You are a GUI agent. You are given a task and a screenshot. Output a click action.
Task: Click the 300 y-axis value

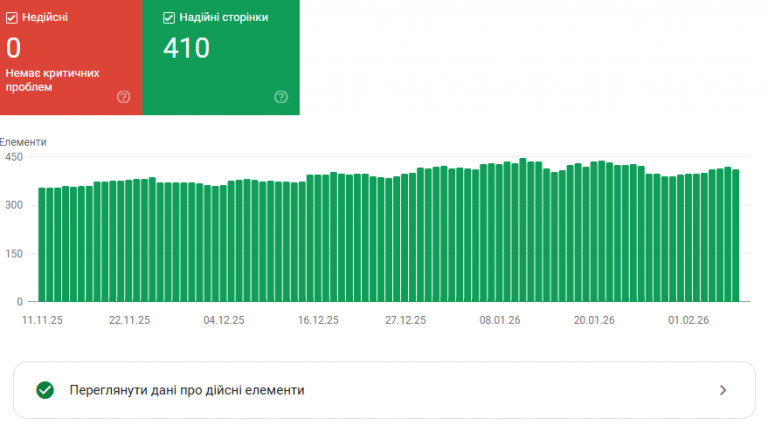click(x=14, y=205)
